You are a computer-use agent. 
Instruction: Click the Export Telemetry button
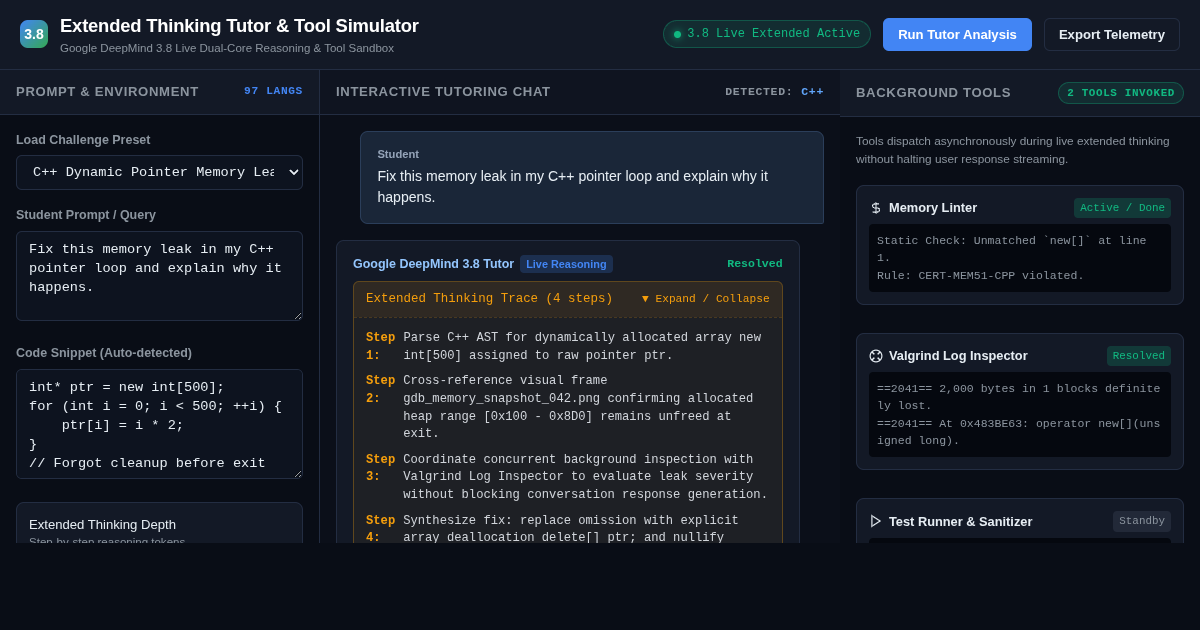pyautogui.click(x=1112, y=34)
